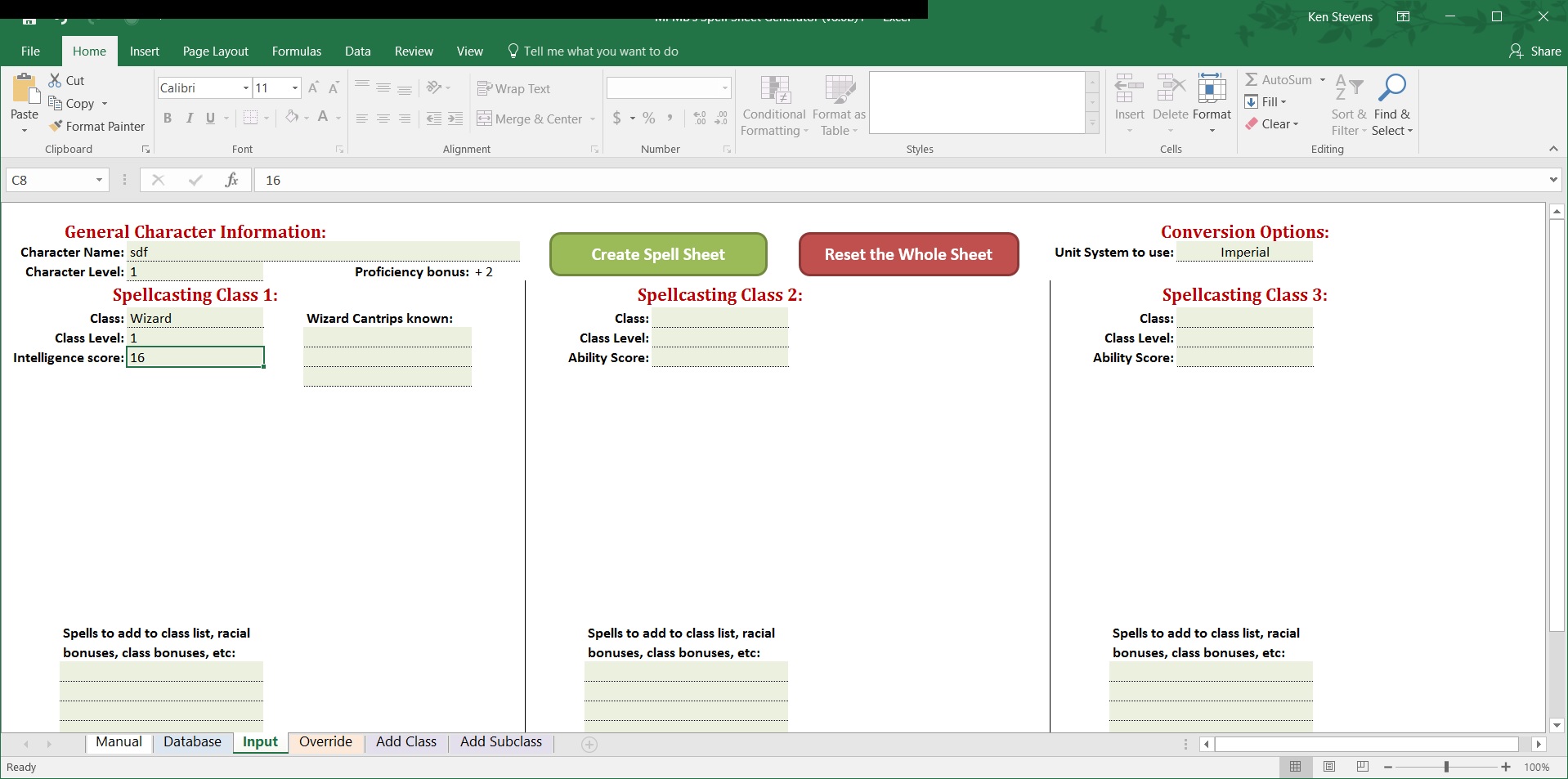Toggle Bold formatting
This screenshot has width=1568, height=779.
click(x=168, y=119)
